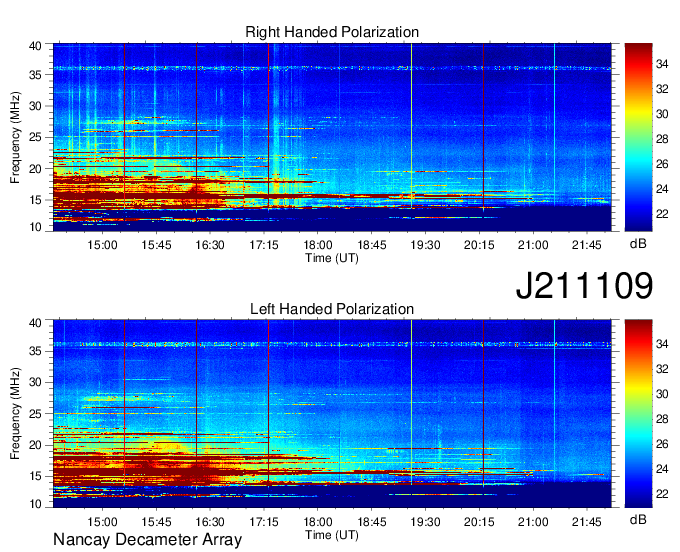This screenshot has height=552, width=680.
Task: Click "Frequency (MHz)" label of Left Handed plot
Action: click(x=15, y=414)
